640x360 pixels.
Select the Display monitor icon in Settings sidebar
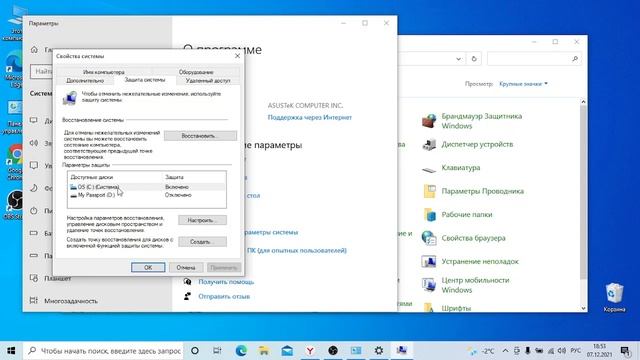coord(34,120)
